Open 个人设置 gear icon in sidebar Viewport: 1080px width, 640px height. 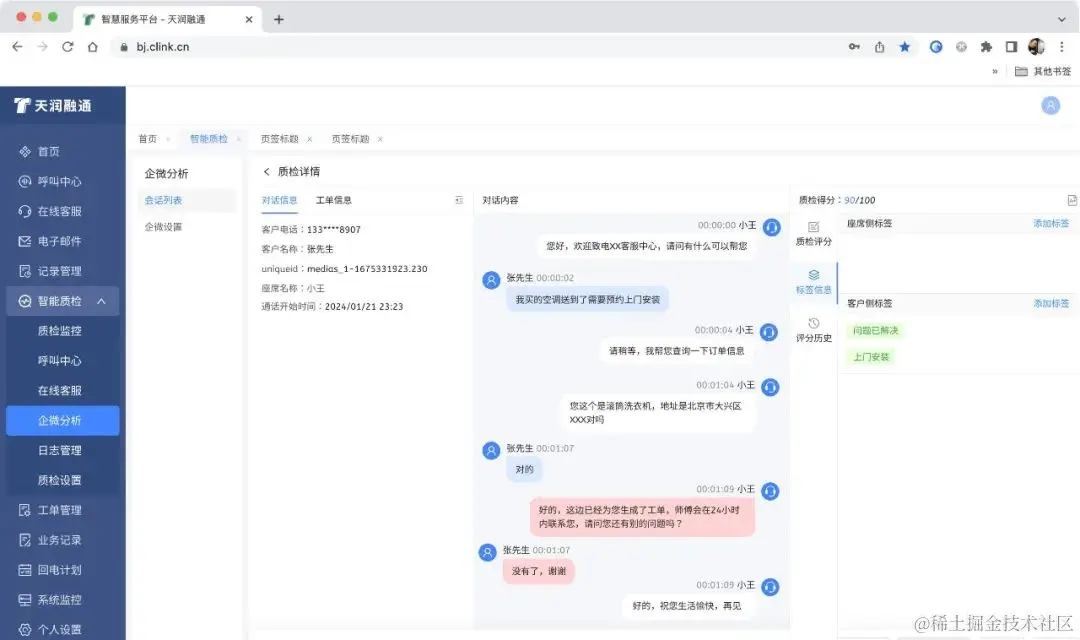click(25, 630)
